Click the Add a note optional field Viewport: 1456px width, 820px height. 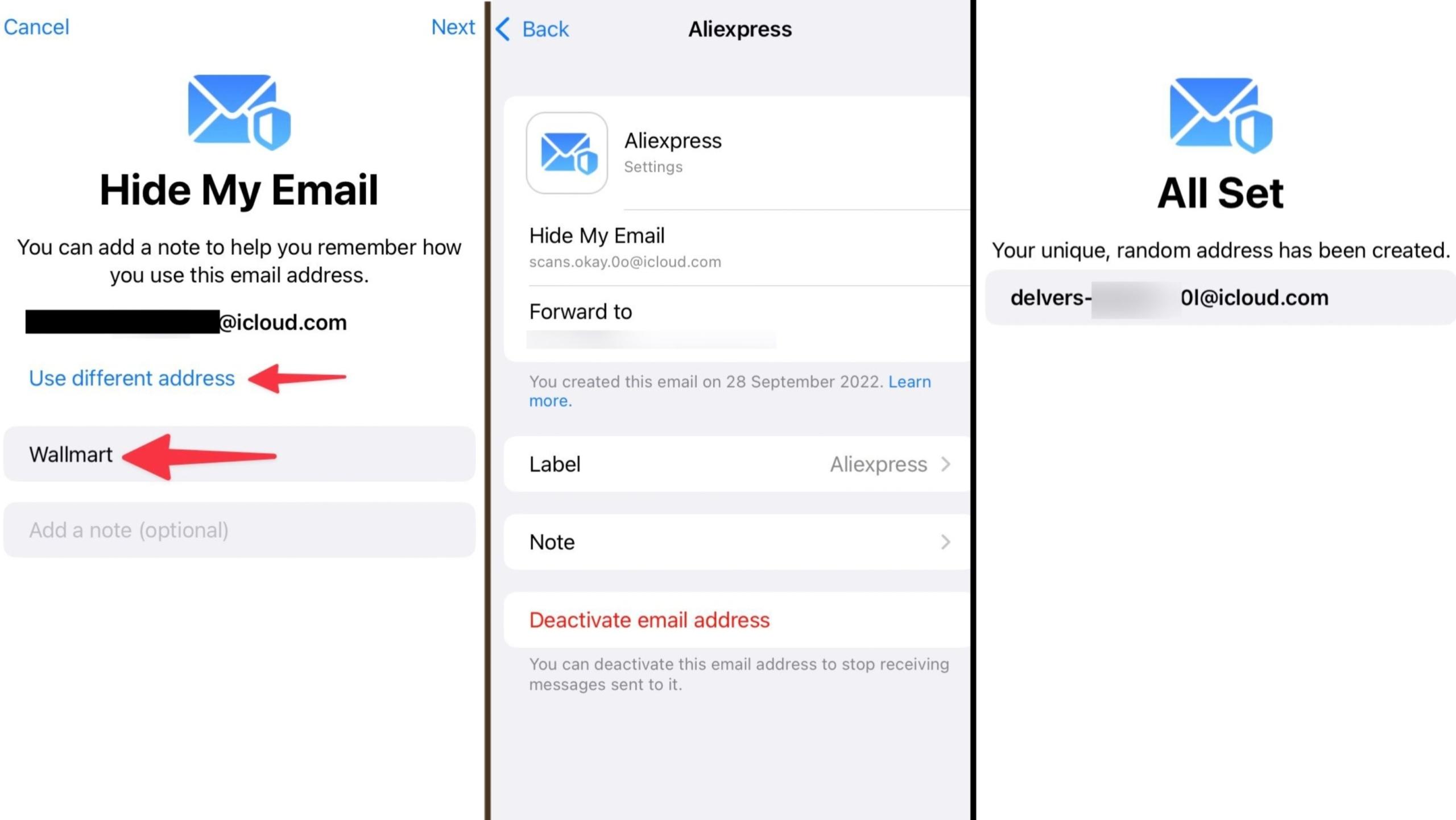point(240,529)
